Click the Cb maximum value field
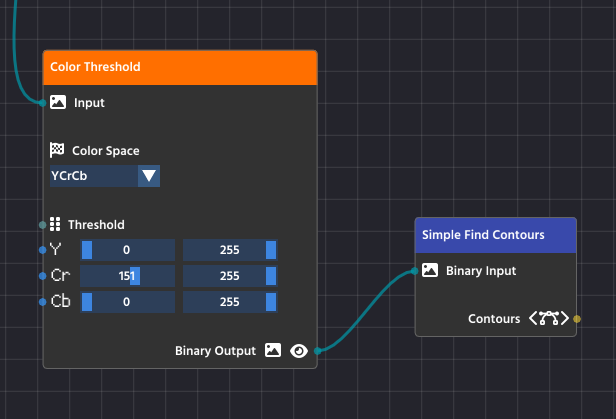 tap(229, 302)
